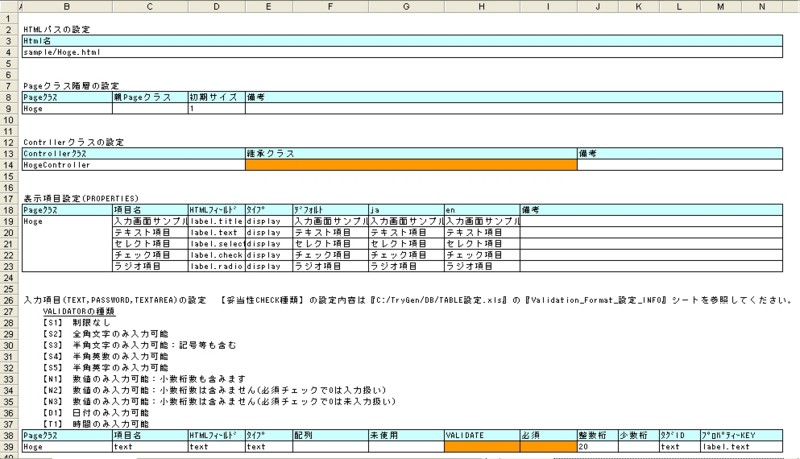
Task: Select row 26 header
Action: [9, 300]
